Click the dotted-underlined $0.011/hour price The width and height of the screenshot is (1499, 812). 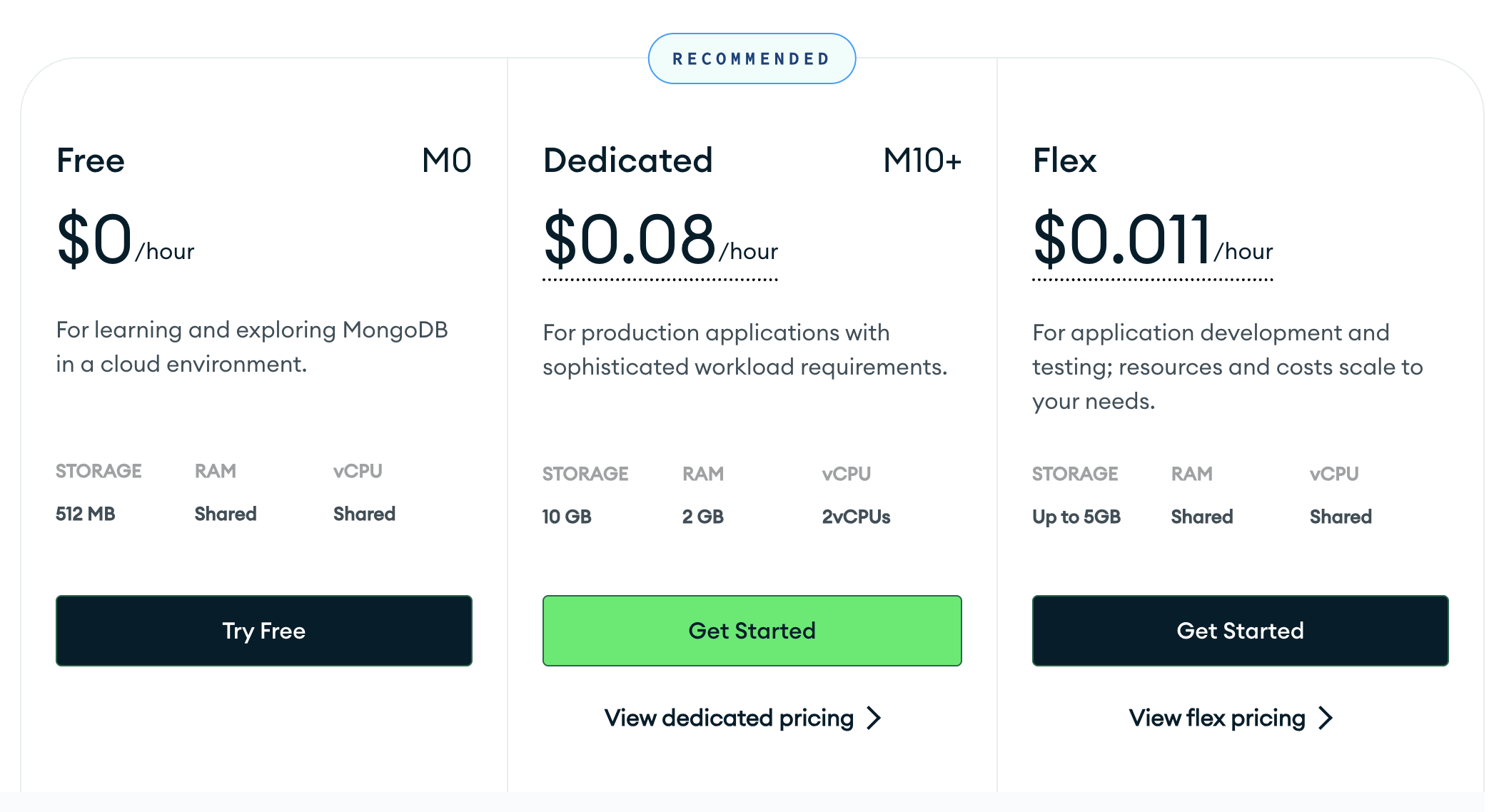(1152, 241)
